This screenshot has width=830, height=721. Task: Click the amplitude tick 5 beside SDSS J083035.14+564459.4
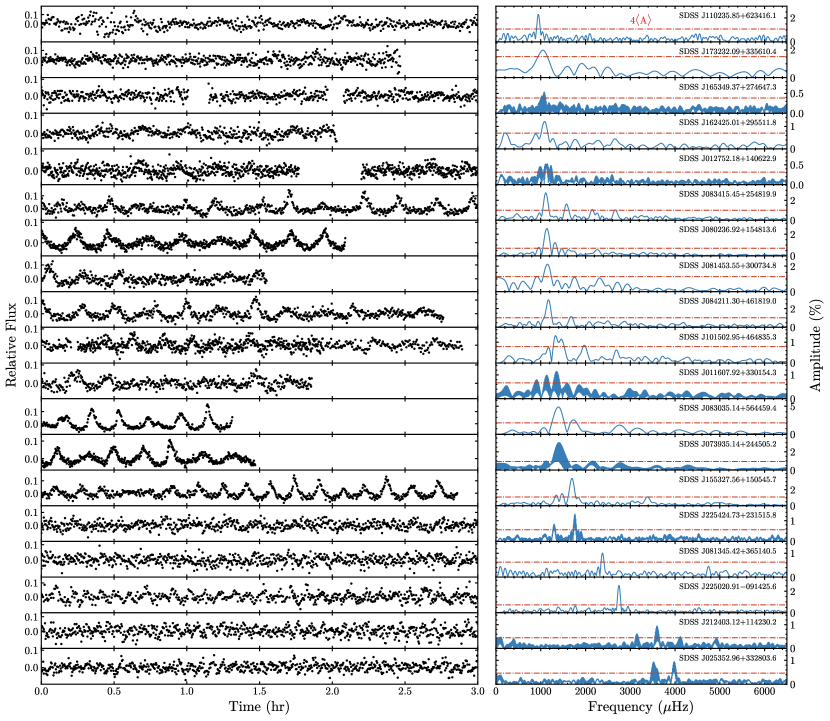coord(792,408)
